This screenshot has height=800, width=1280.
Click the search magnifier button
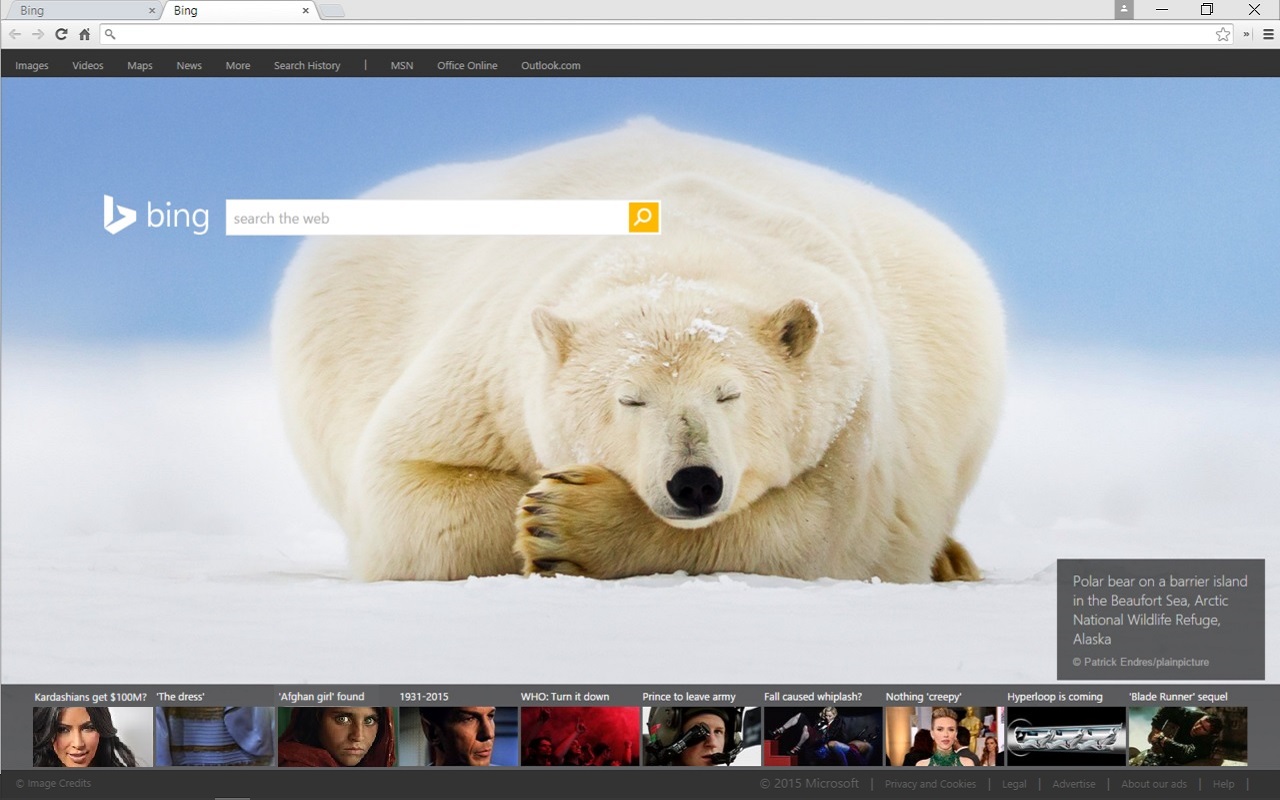pyautogui.click(x=643, y=217)
